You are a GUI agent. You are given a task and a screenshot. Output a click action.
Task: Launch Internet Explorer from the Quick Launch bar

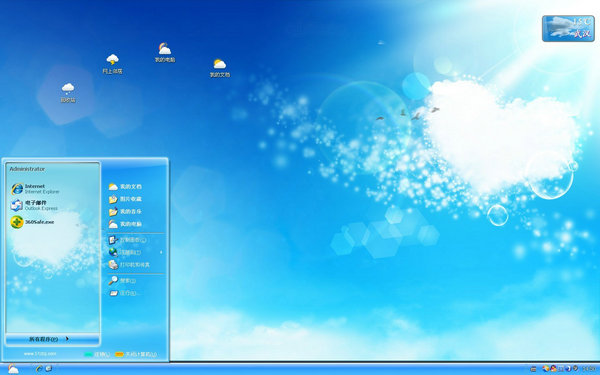pyautogui.click(x=39, y=368)
